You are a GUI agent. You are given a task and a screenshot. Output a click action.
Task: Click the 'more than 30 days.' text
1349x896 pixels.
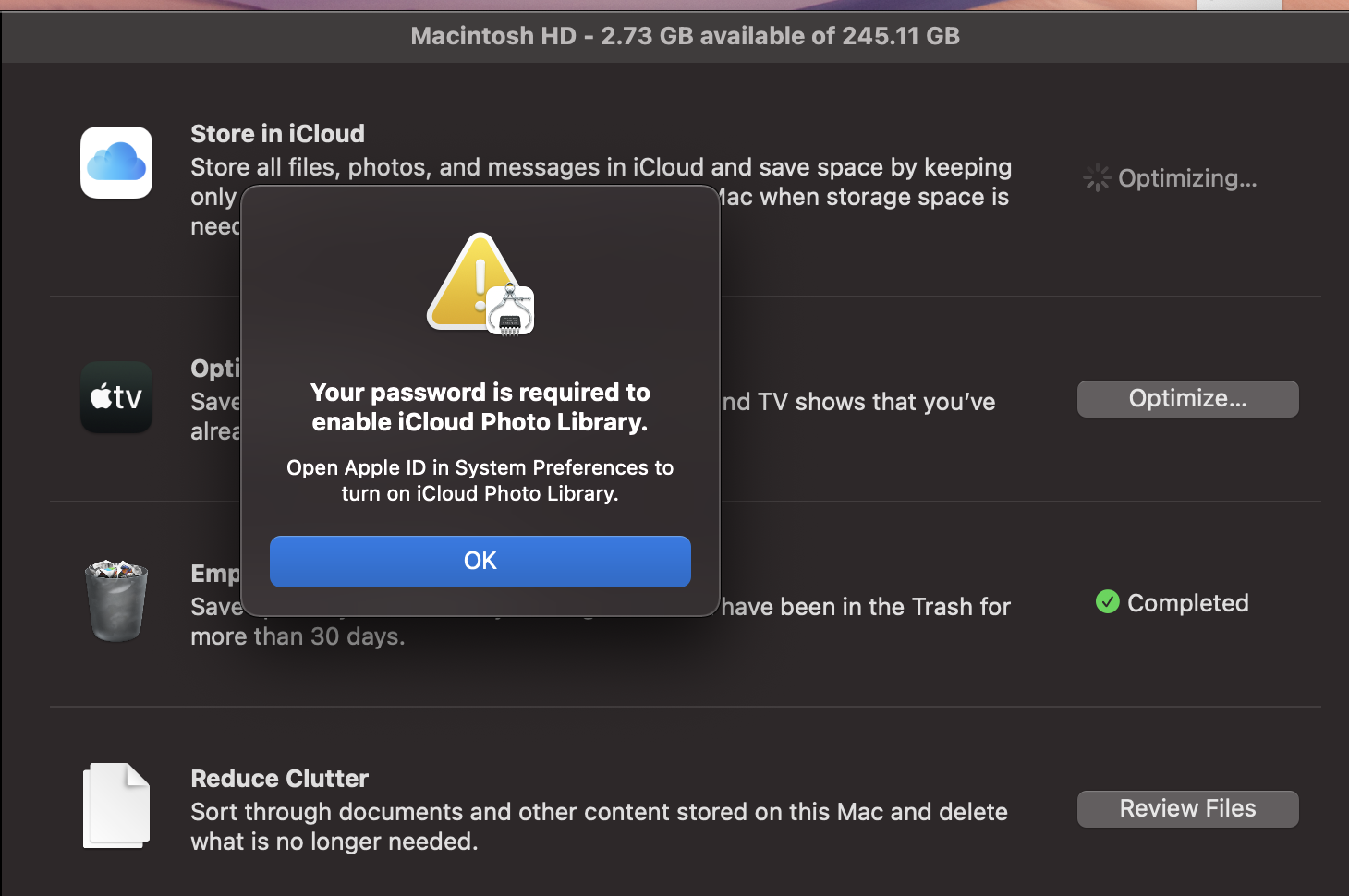coord(298,636)
